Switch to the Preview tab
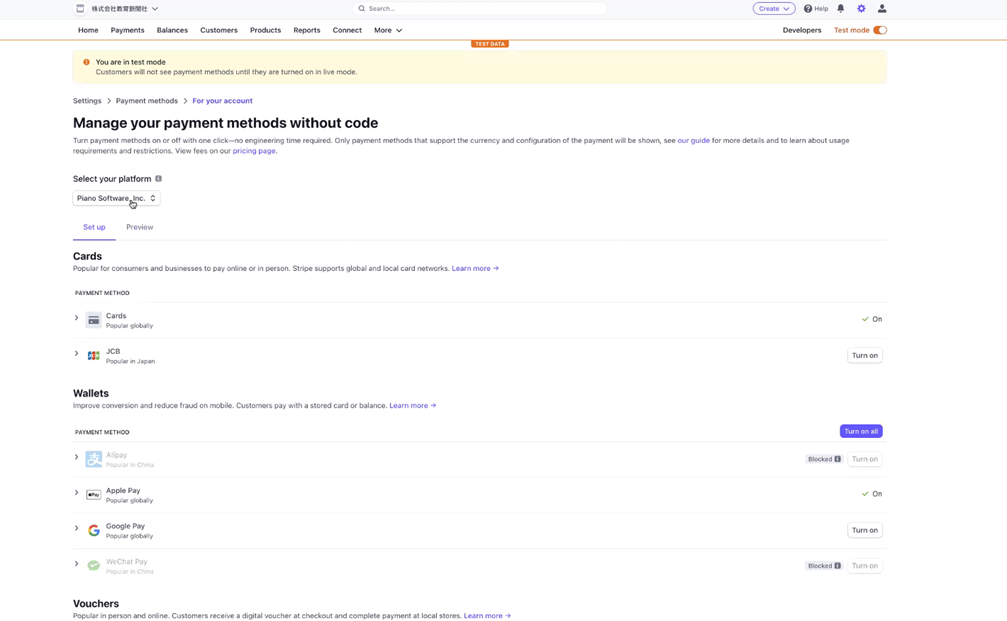The image size is (1007, 621). coord(139,227)
